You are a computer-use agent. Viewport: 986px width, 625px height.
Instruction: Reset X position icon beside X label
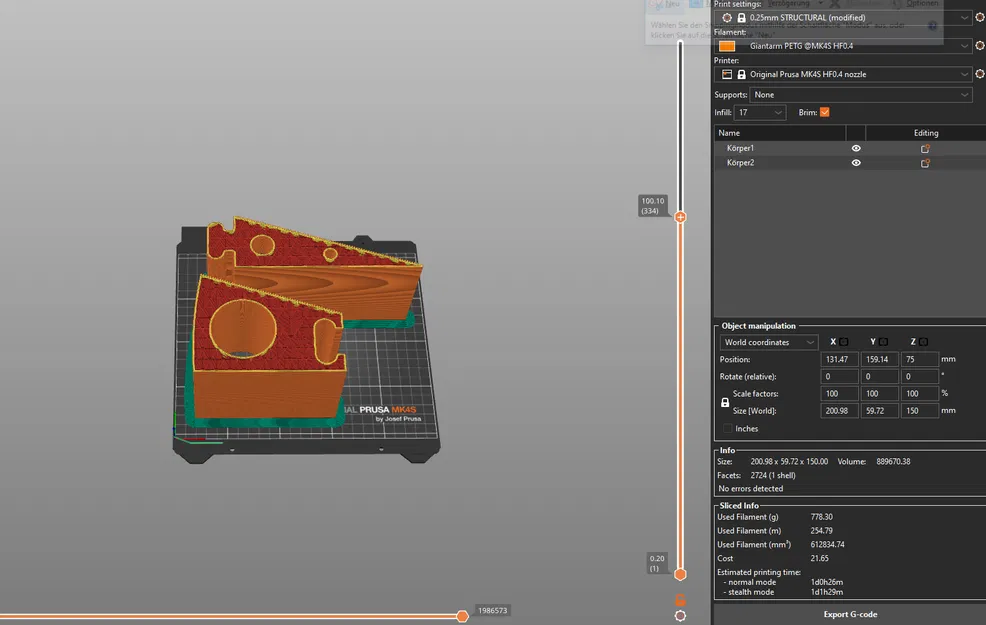[843, 342]
